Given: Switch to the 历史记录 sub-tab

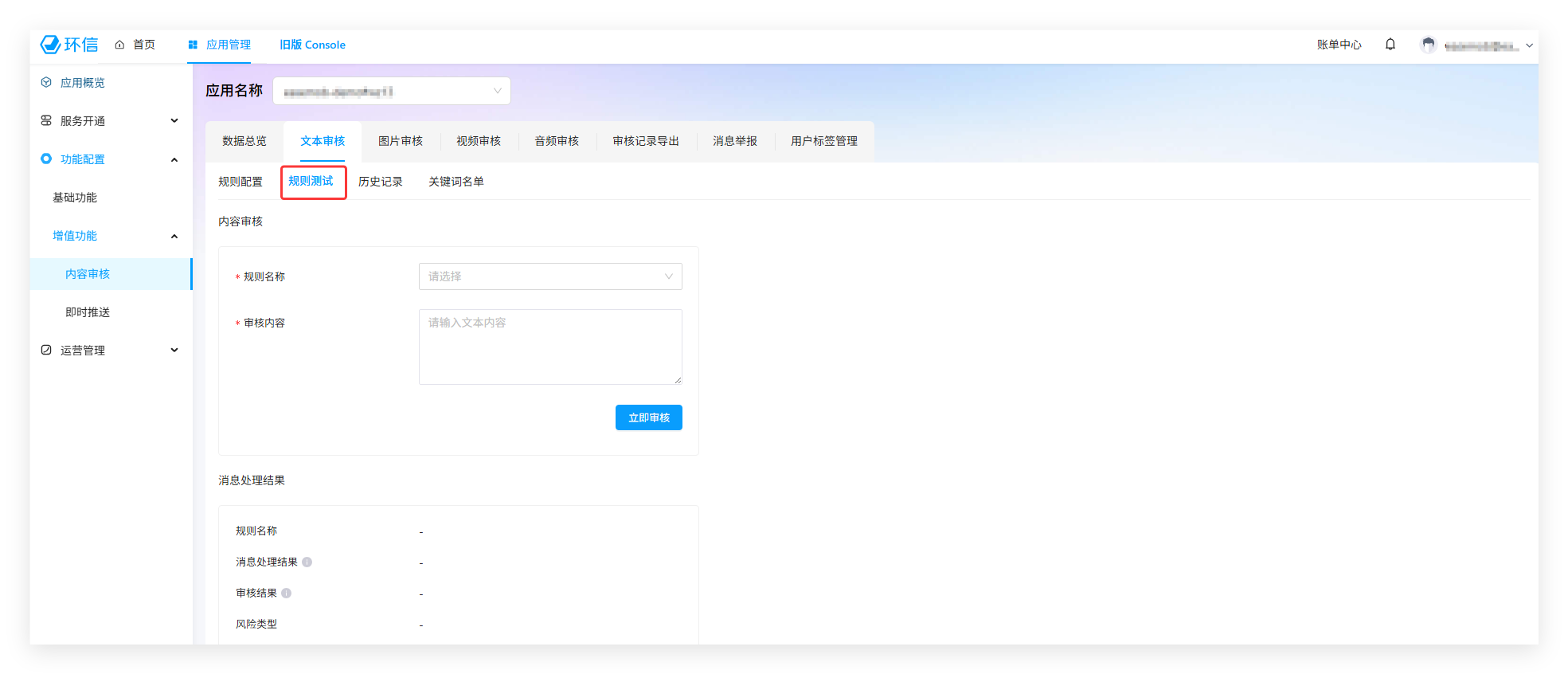Looking at the screenshot, I should (380, 182).
